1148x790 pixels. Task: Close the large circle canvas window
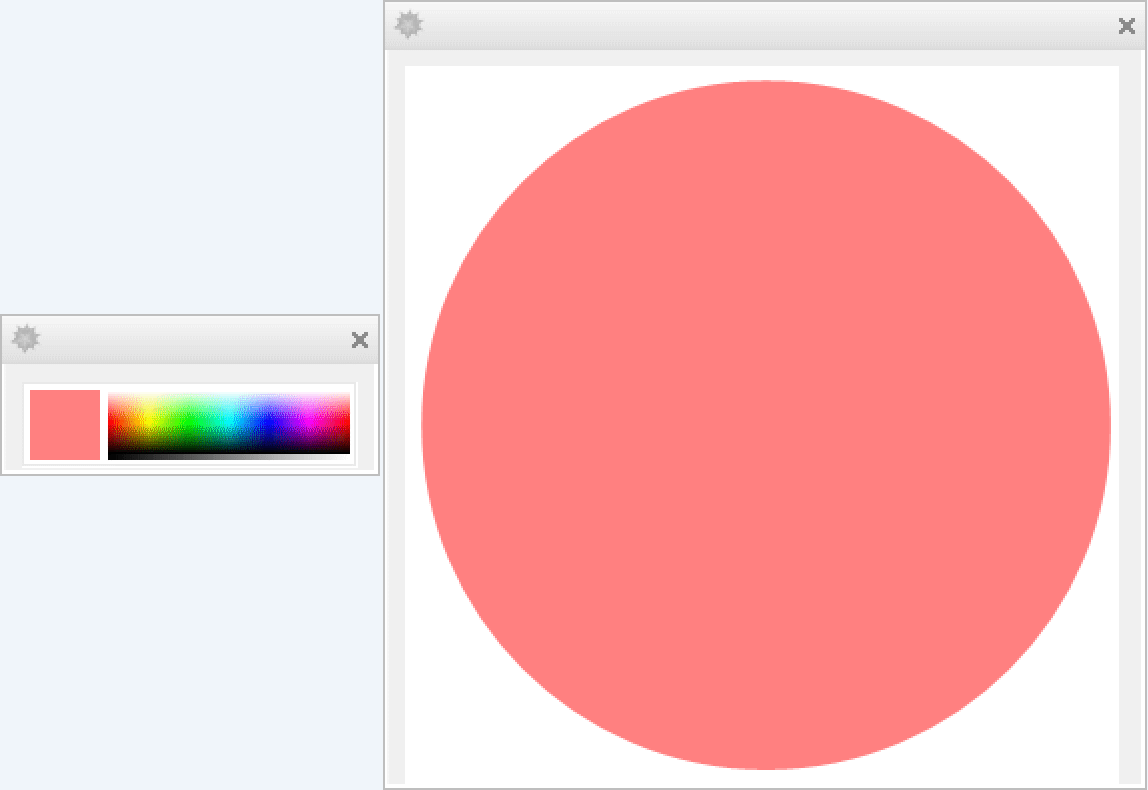(1126, 26)
